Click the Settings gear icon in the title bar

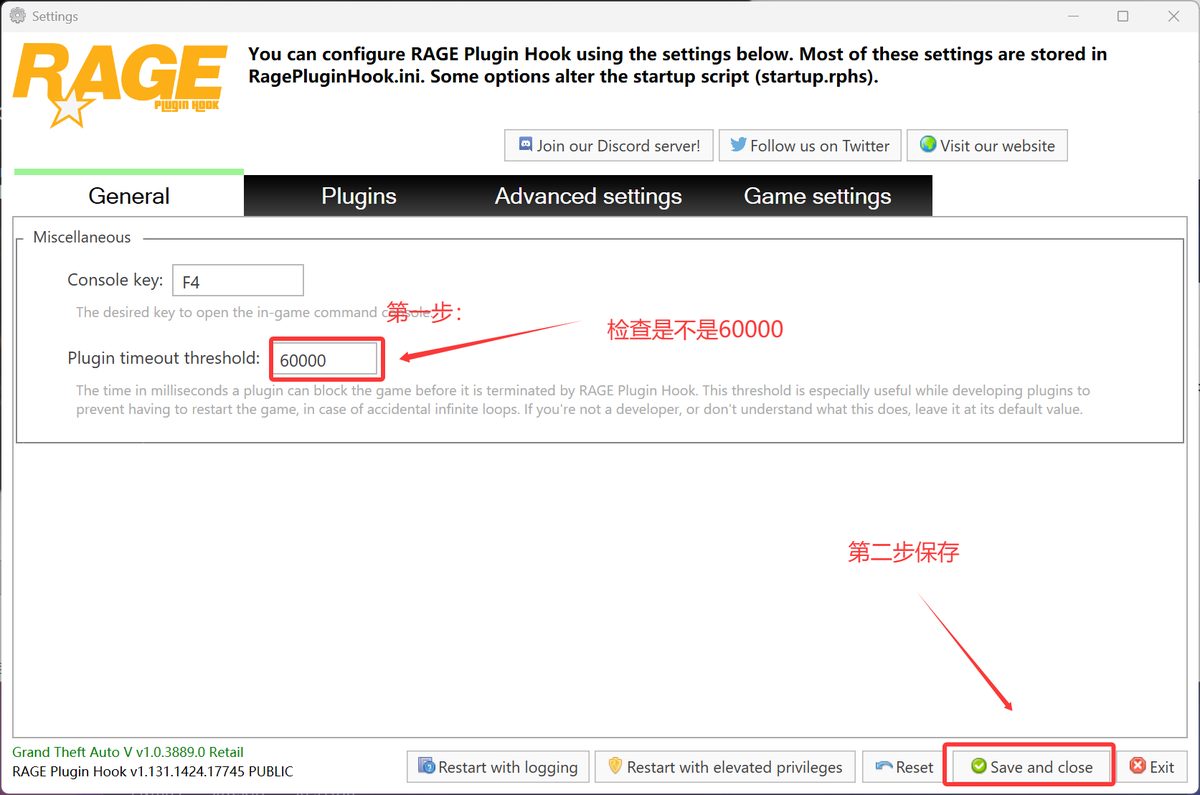click(x=17, y=16)
